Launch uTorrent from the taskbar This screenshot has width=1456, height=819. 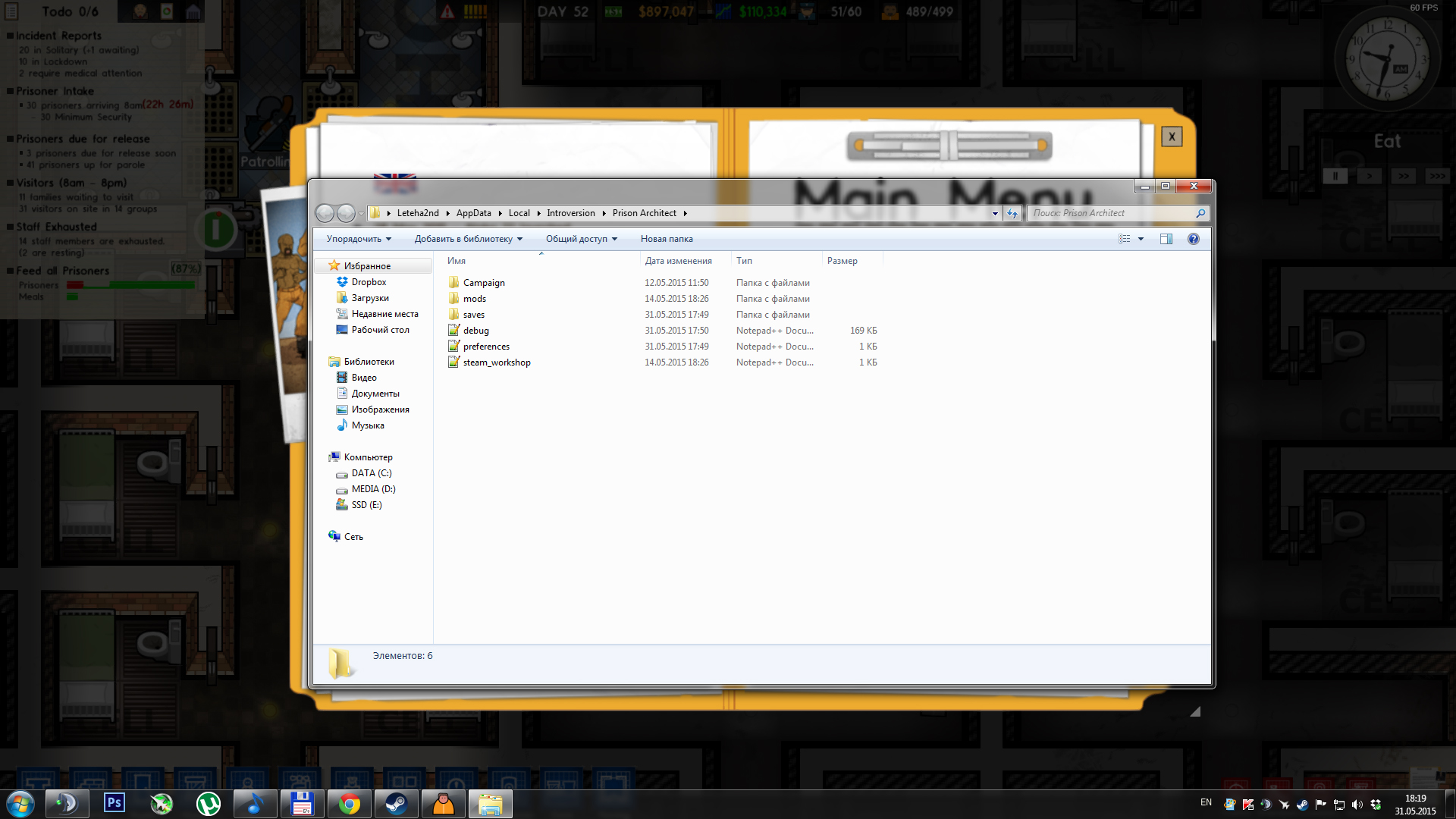coord(208,803)
